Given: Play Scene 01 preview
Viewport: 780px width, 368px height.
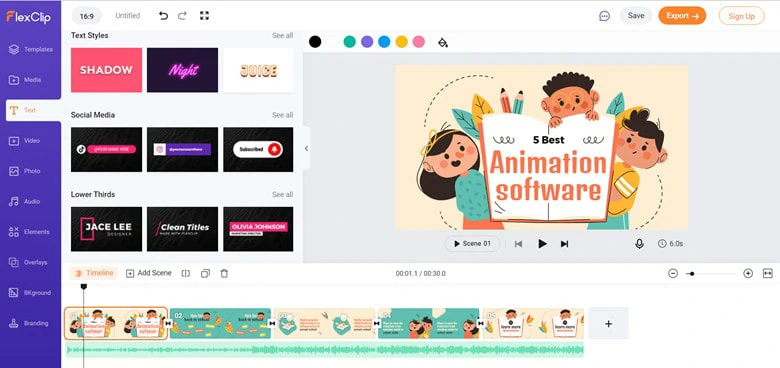Looking at the screenshot, I should tap(472, 244).
